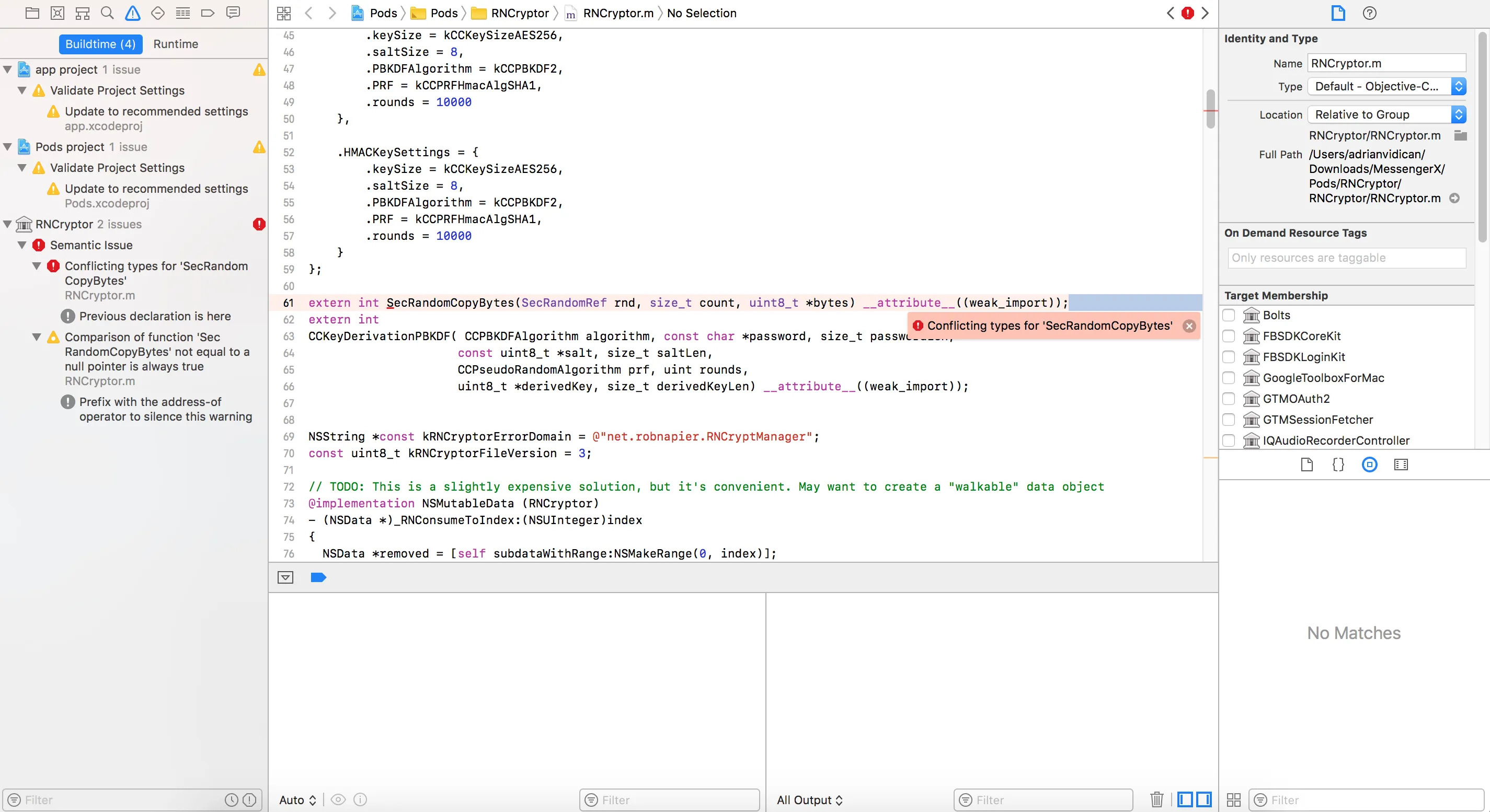Select the Buildtime (4) tab

tap(100, 44)
